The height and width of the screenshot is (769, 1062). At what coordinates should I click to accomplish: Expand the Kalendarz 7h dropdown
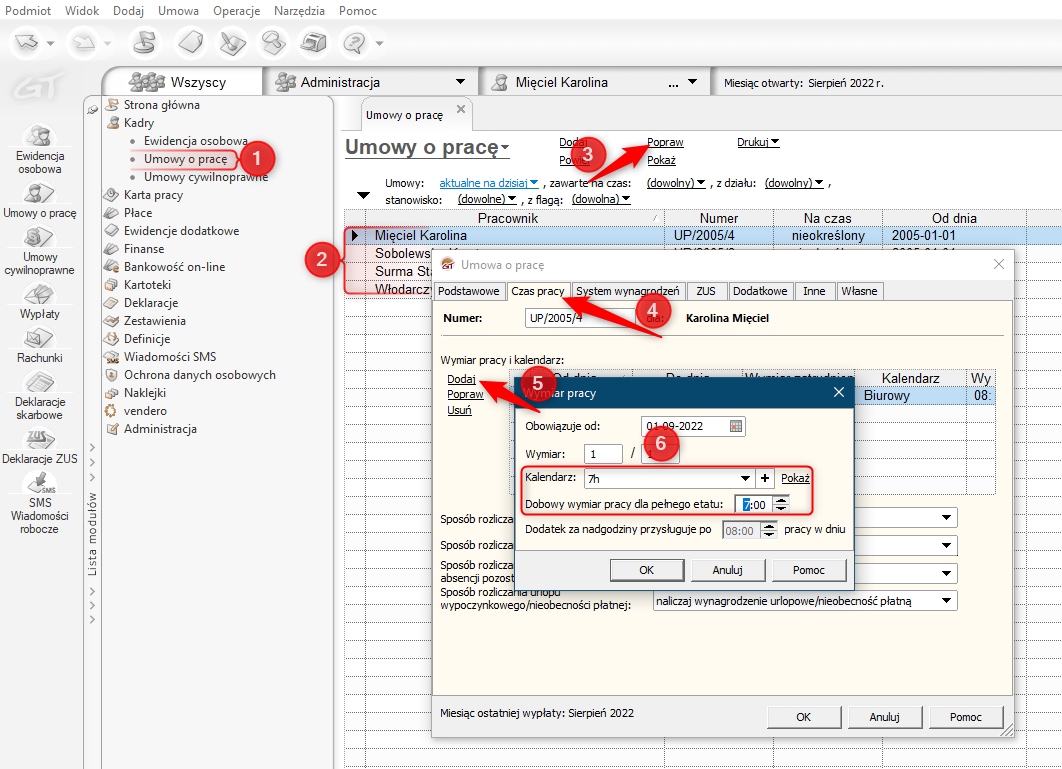[x=745, y=479]
